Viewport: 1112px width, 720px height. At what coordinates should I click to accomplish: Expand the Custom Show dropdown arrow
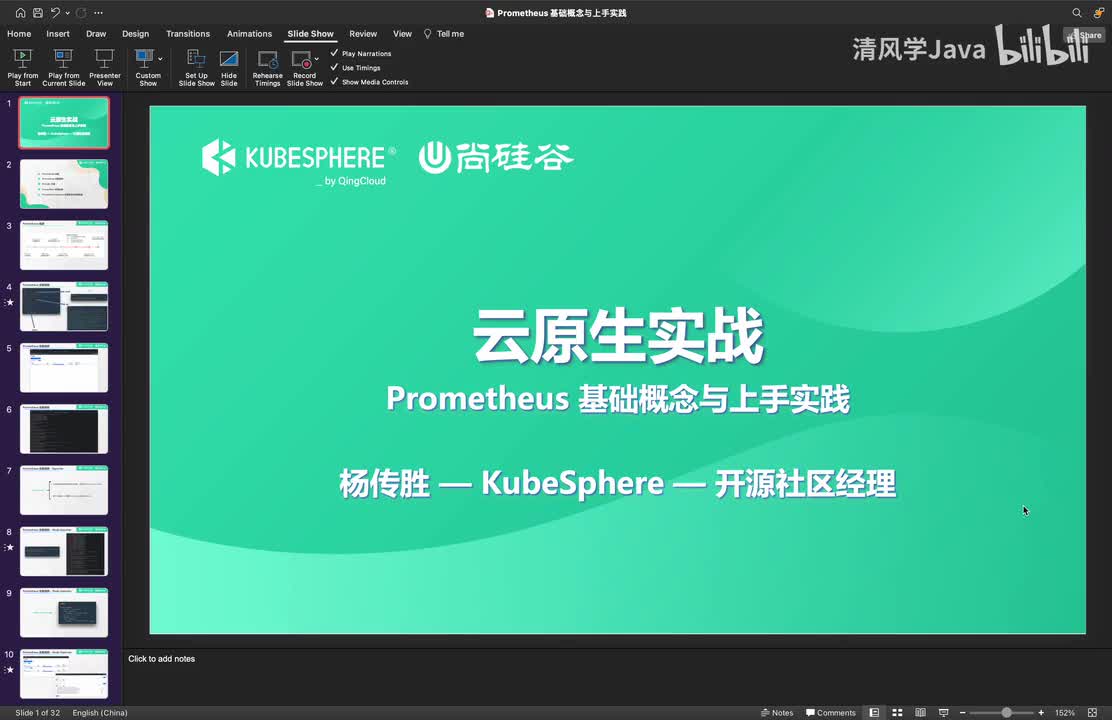(160, 59)
